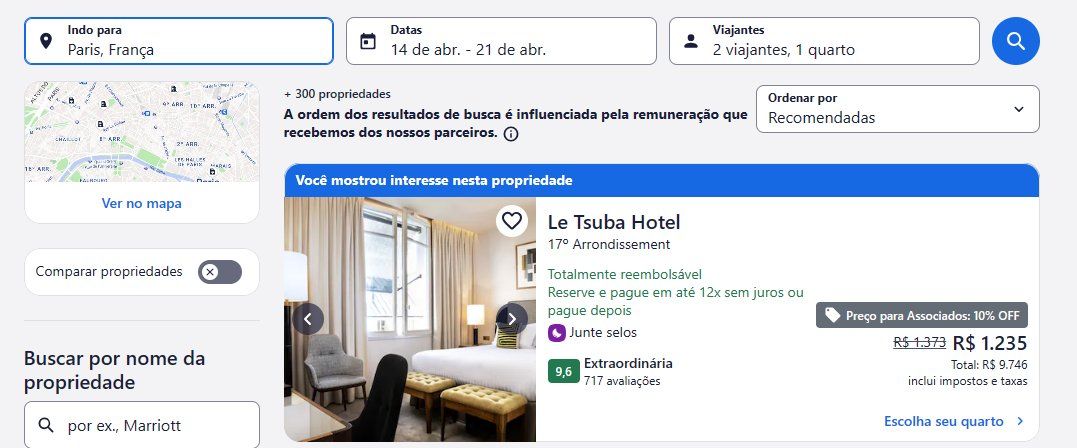
Task: Save Le Tsuba Hotel with heart icon
Action: tap(511, 221)
